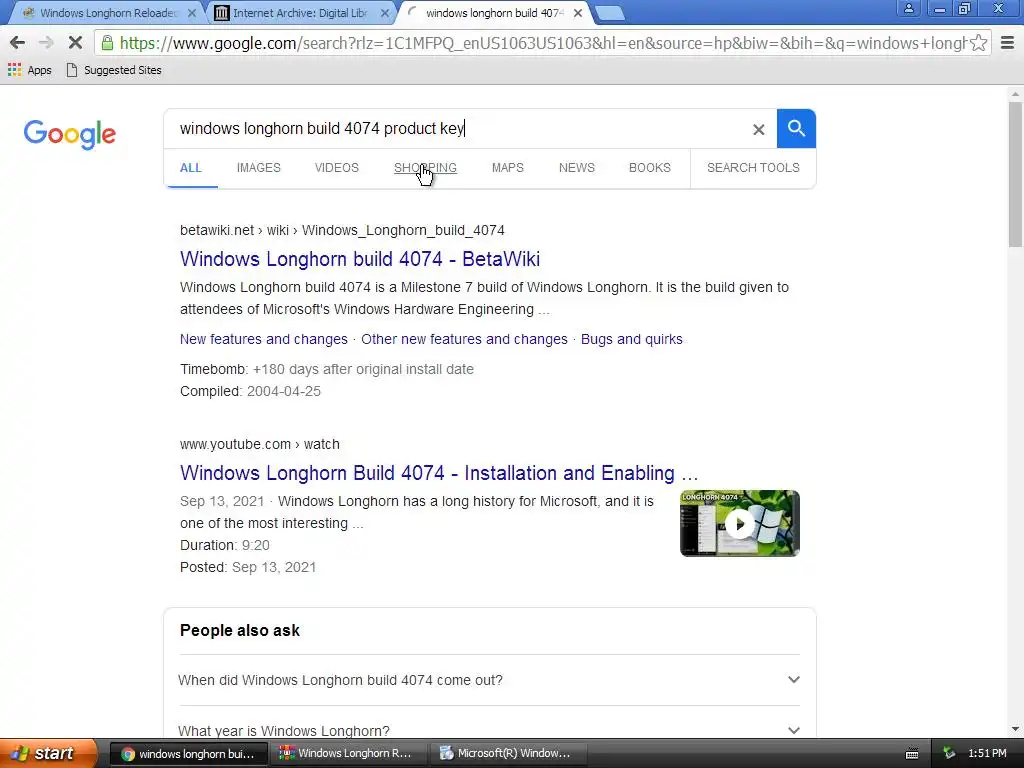
Task: Expand 'When did Windows Longhorn build 4074 come out?'
Action: point(489,680)
